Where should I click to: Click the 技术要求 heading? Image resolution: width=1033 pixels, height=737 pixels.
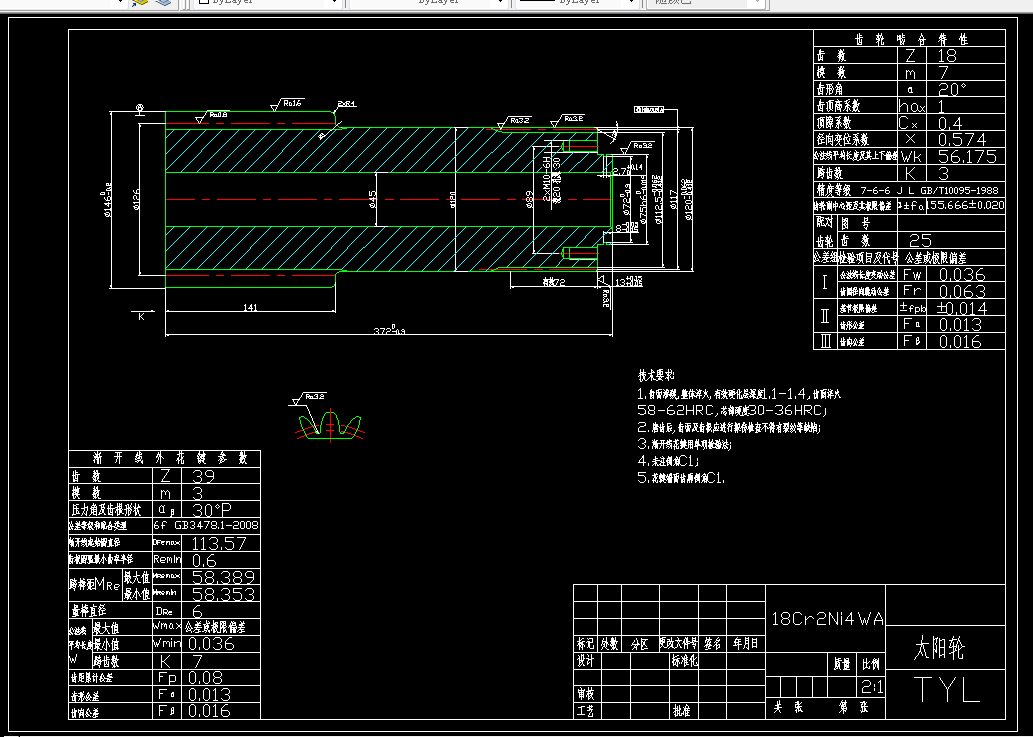(656, 376)
